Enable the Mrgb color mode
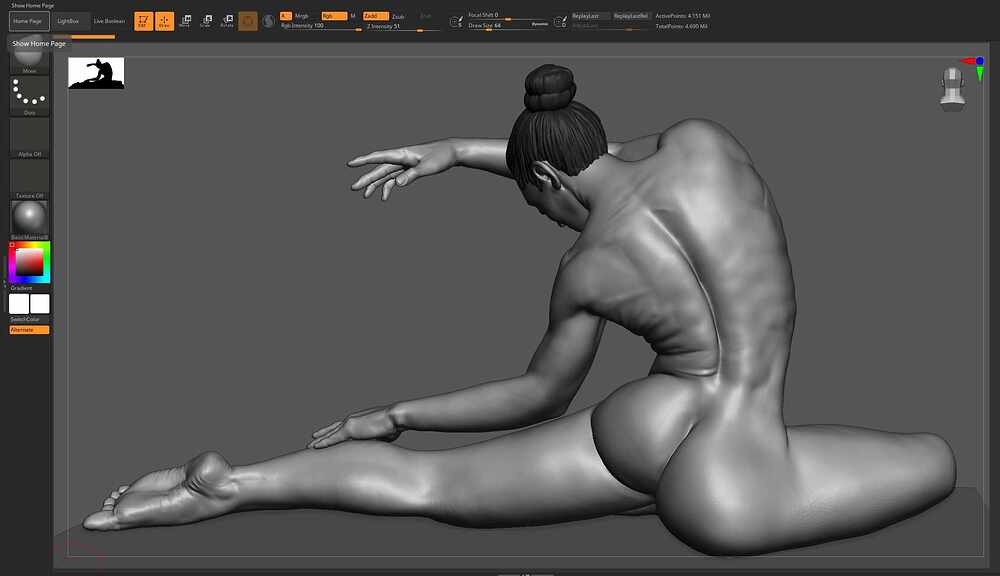This screenshot has height=576, width=1000. click(x=302, y=15)
